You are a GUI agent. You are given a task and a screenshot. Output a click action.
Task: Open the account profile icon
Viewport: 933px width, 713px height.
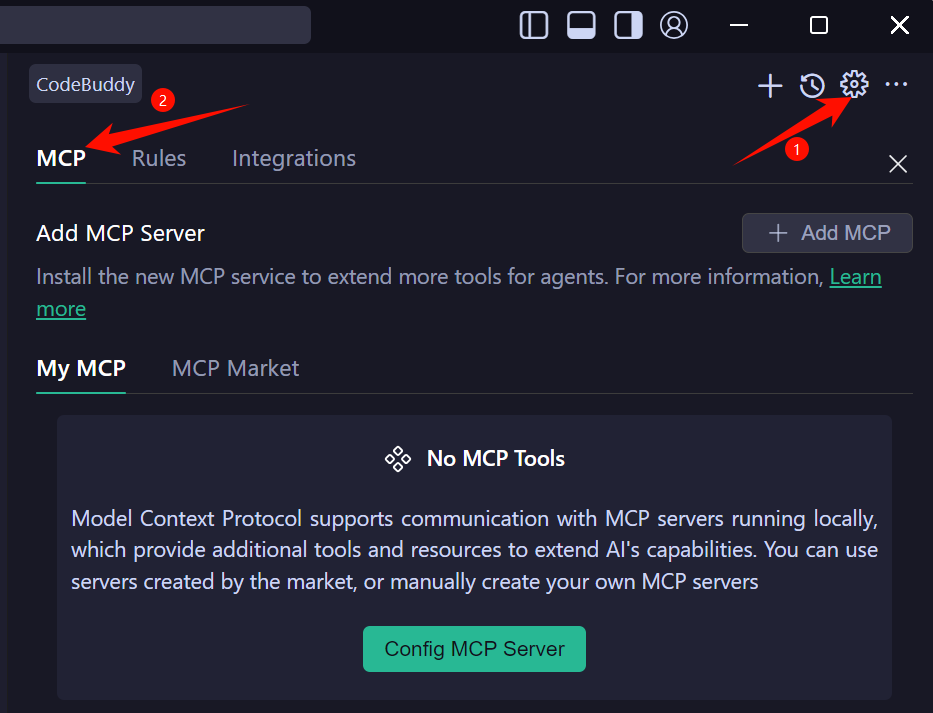675,25
